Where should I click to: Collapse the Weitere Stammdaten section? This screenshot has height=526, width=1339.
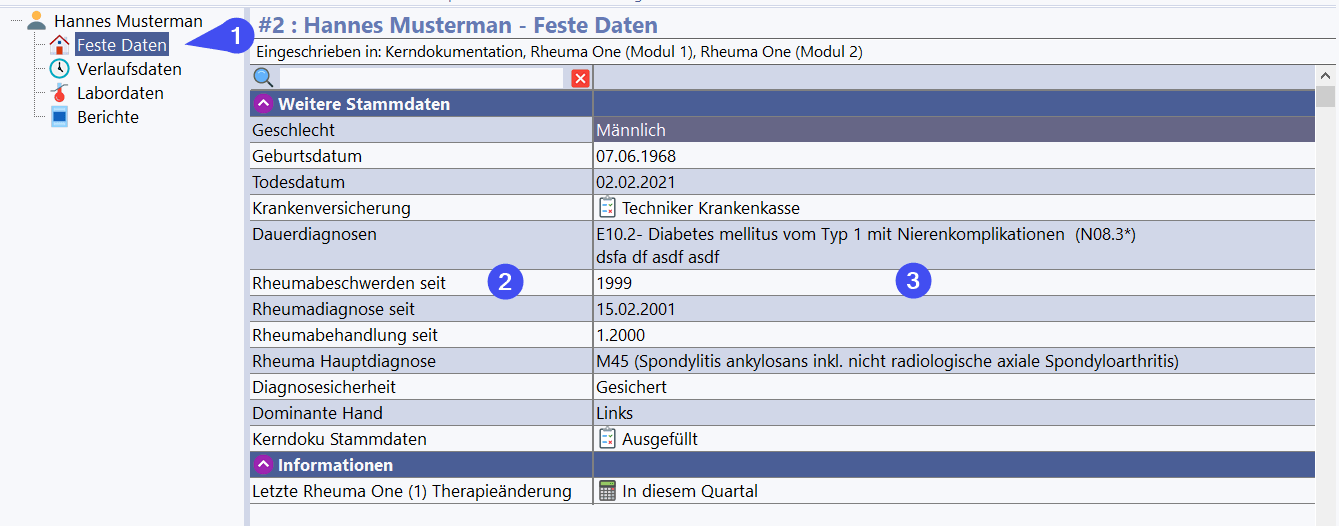263,103
